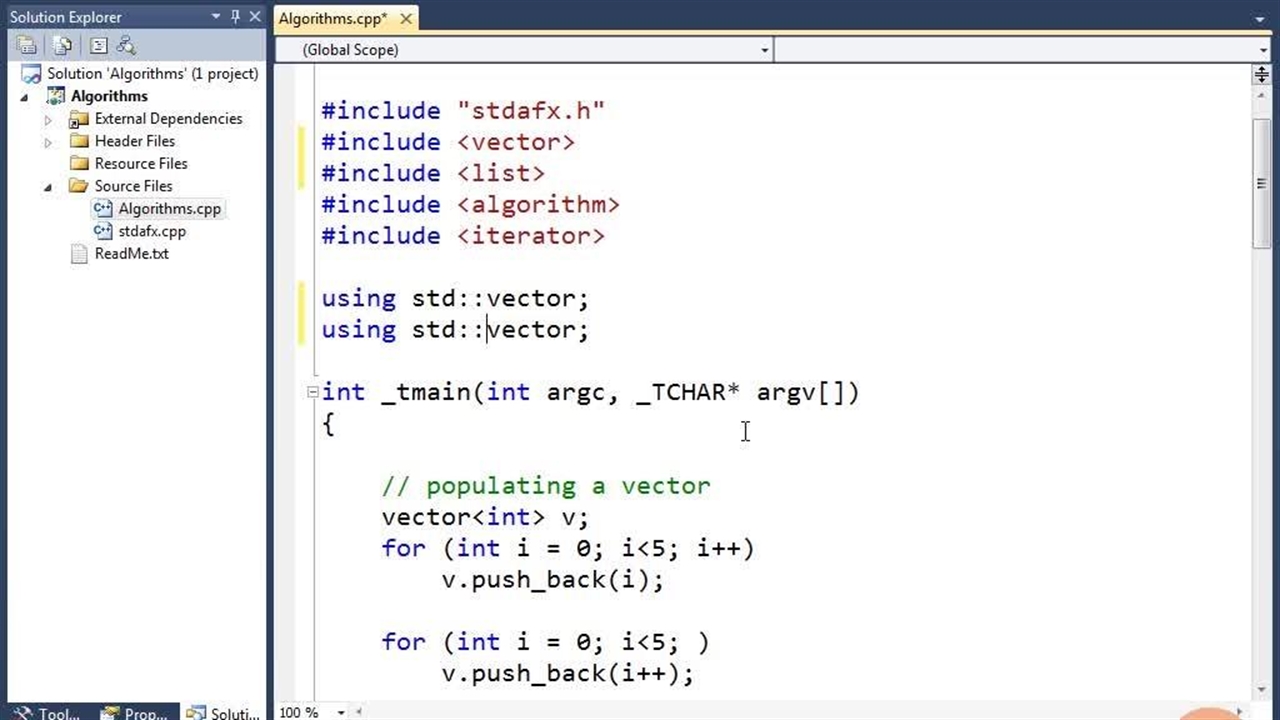Click the Show All Files toolbar icon

click(x=63, y=45)
